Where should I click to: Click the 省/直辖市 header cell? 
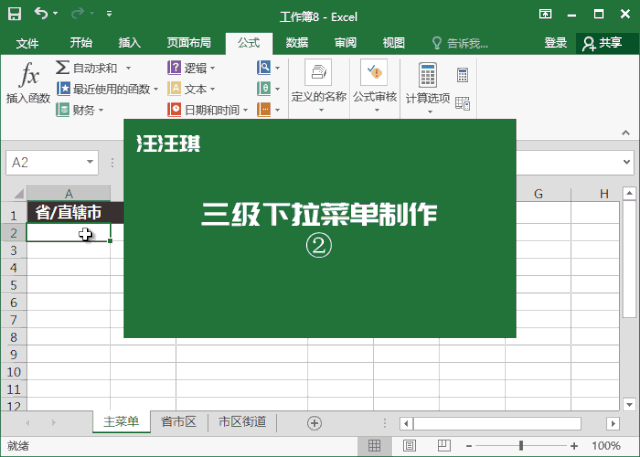(x=69, y=213)
